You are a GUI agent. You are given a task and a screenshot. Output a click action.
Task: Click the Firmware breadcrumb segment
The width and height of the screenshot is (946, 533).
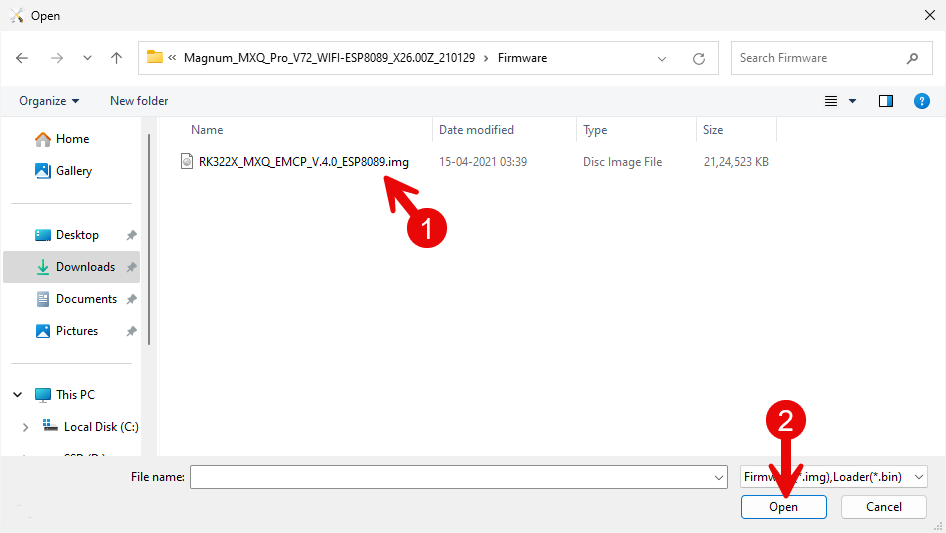coord(522,58)
